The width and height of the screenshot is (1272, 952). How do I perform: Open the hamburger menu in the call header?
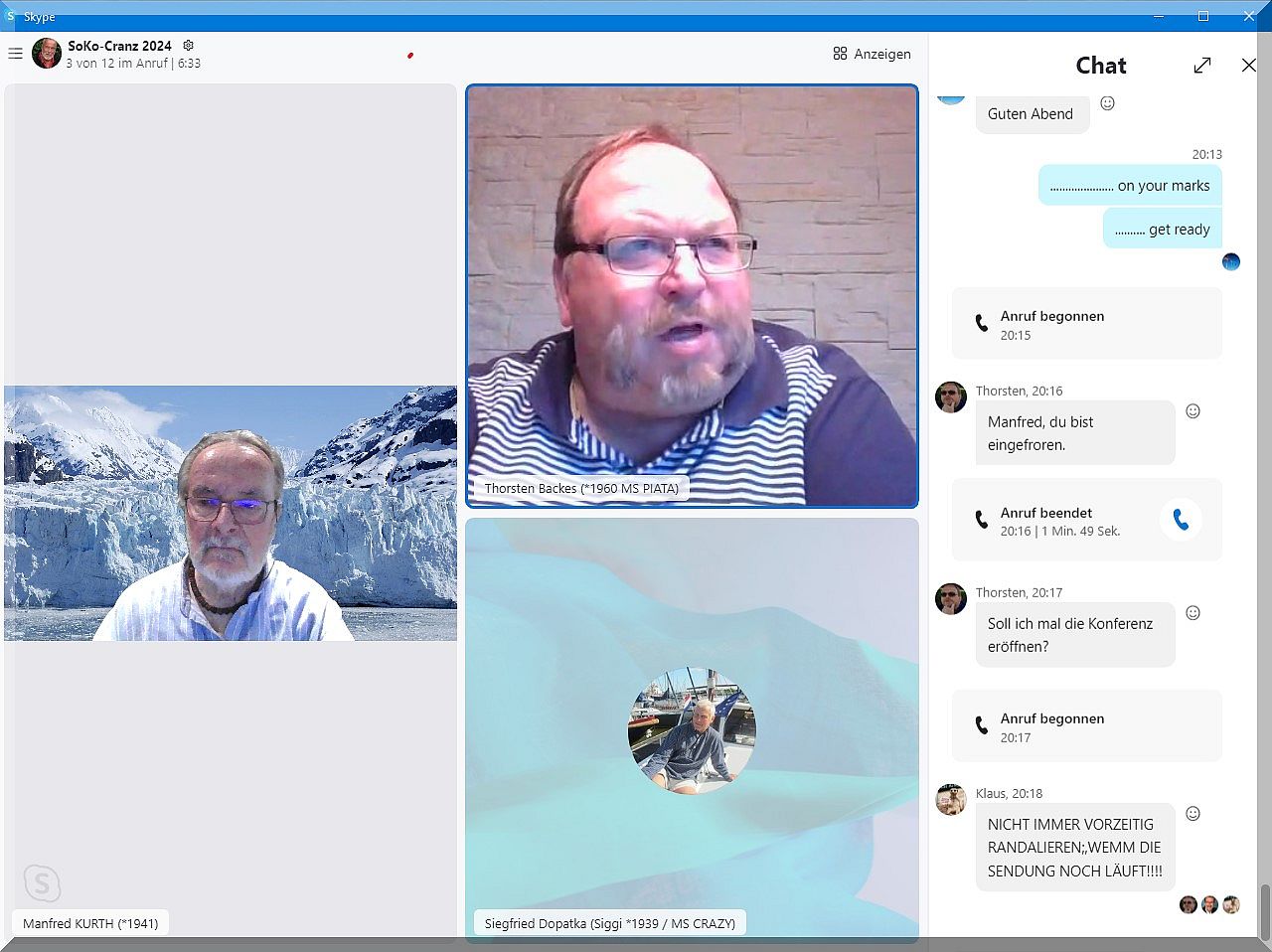[x=15, y=54]
